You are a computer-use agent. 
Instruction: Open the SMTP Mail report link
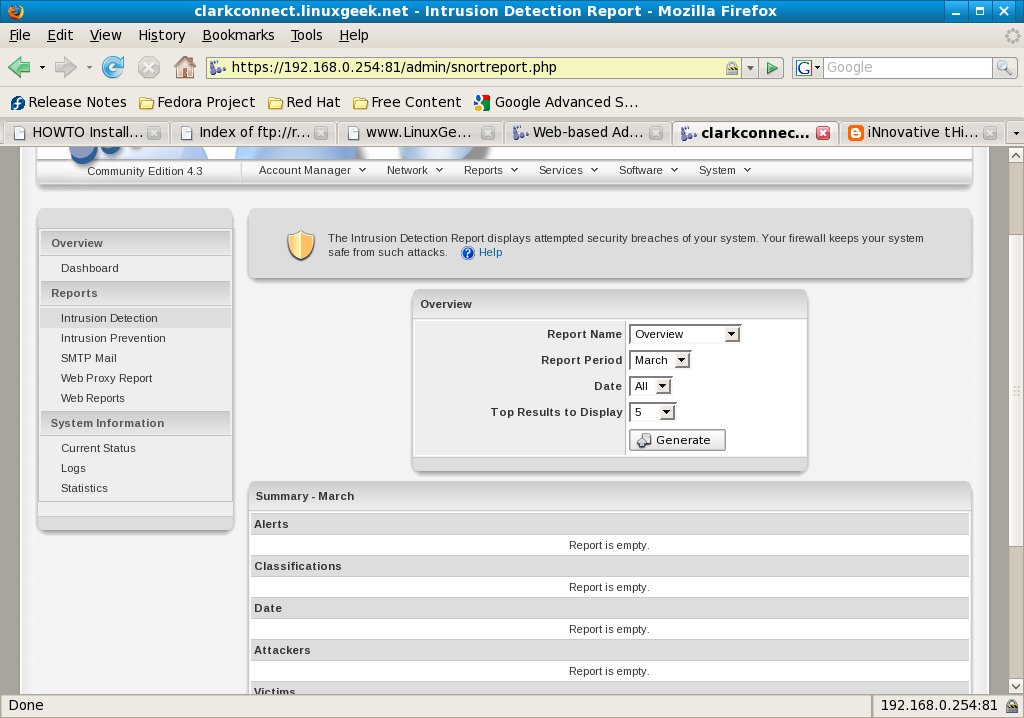pos(89,358)
